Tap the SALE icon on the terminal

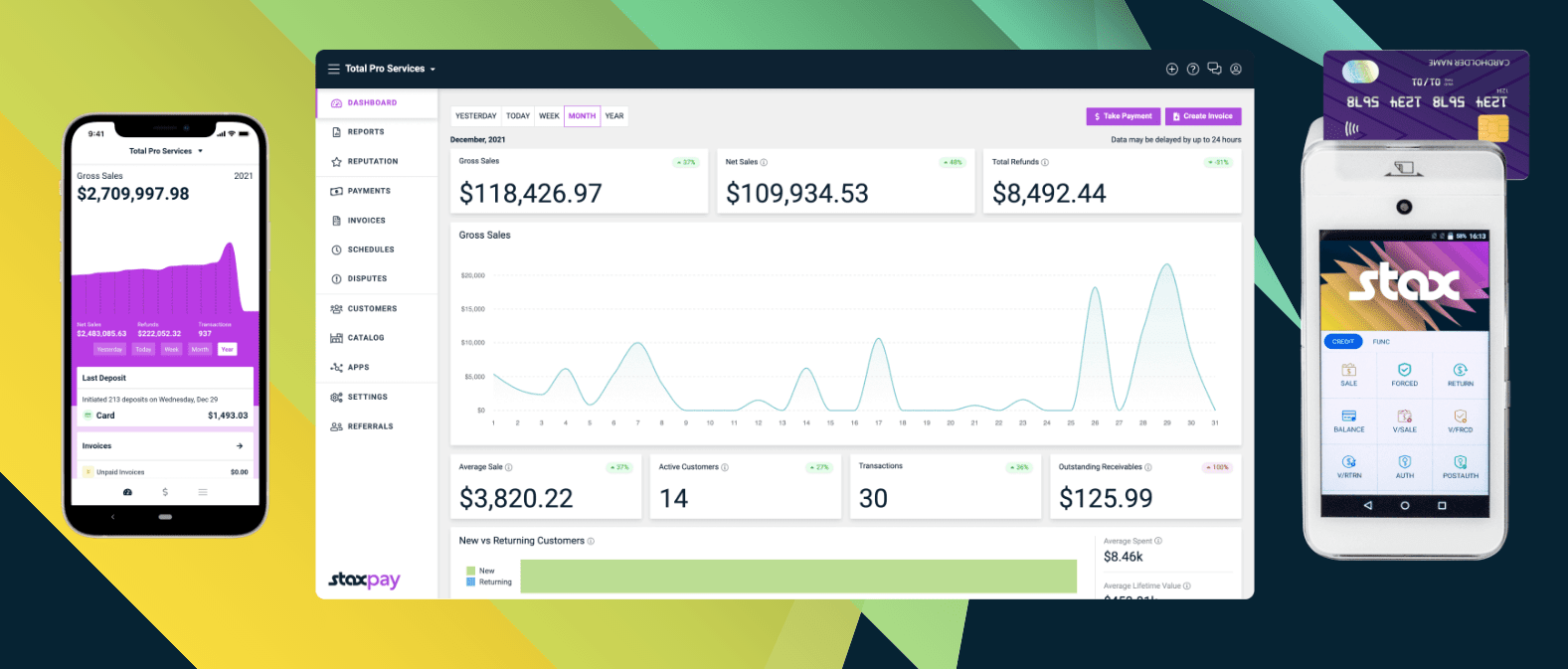pyautogui.click(x=1348, y=374)
